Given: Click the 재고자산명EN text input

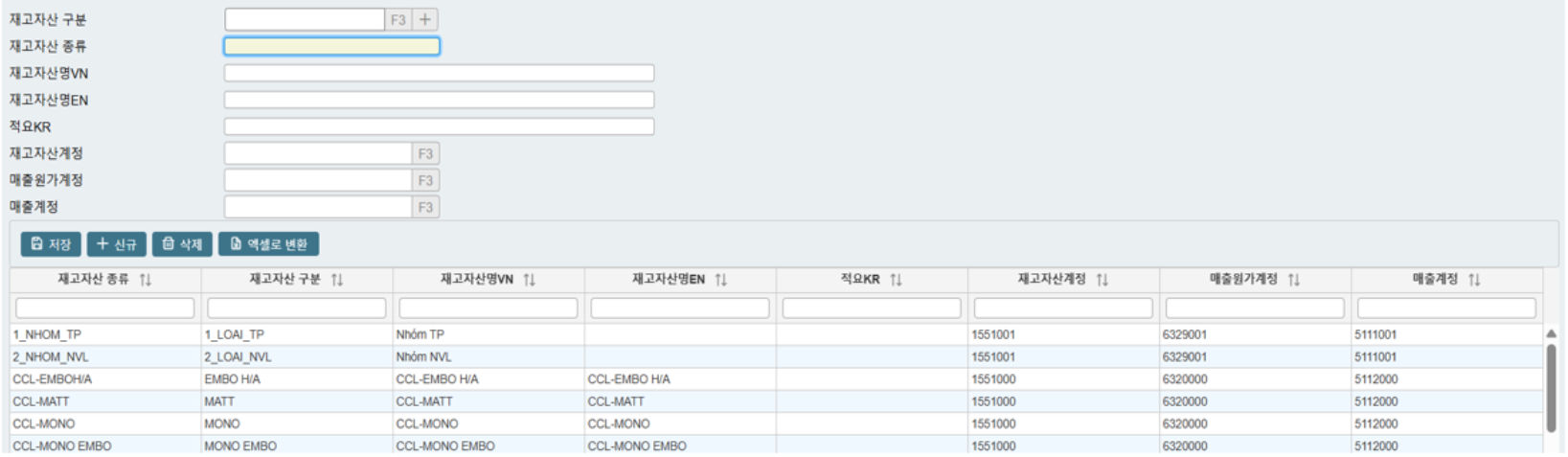Looking at the screenshot, I should [439, 100].
